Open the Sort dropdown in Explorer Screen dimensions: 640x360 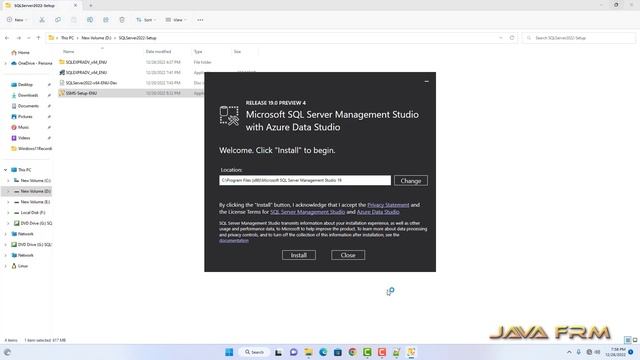[x=146, y=20]
